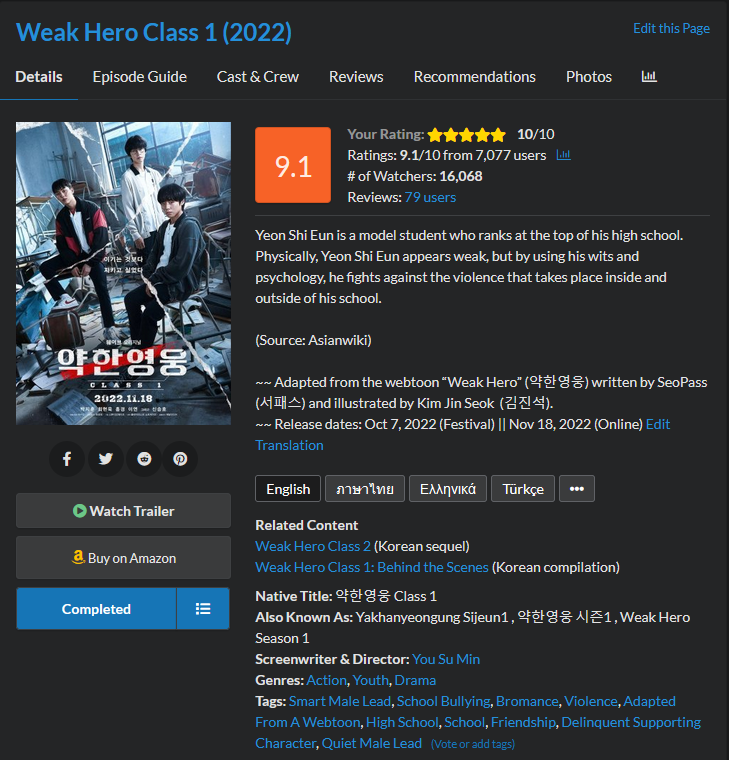Open the Episode Guide tab

(x=140, y=77)
